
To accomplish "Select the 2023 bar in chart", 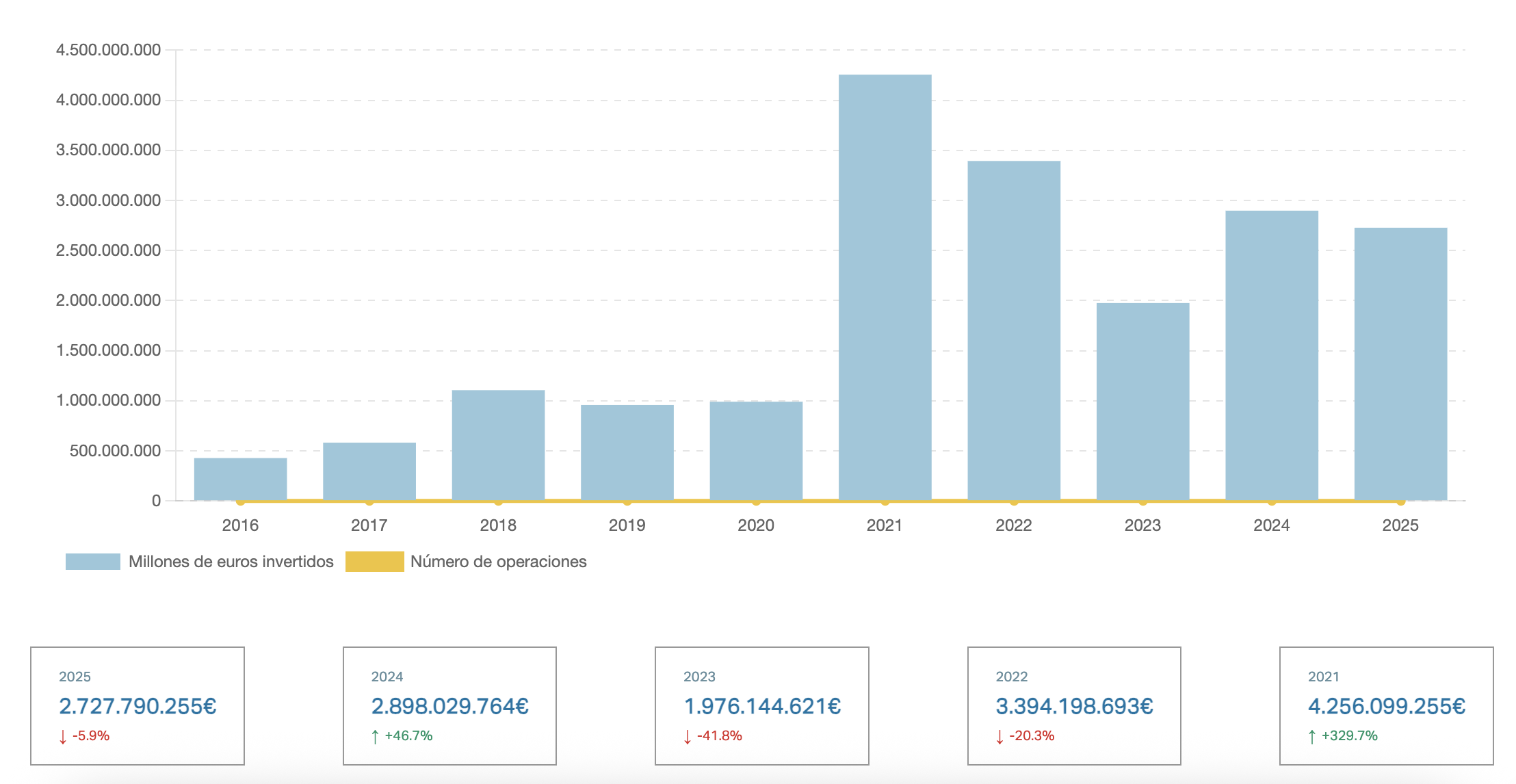I will 1142,401.
